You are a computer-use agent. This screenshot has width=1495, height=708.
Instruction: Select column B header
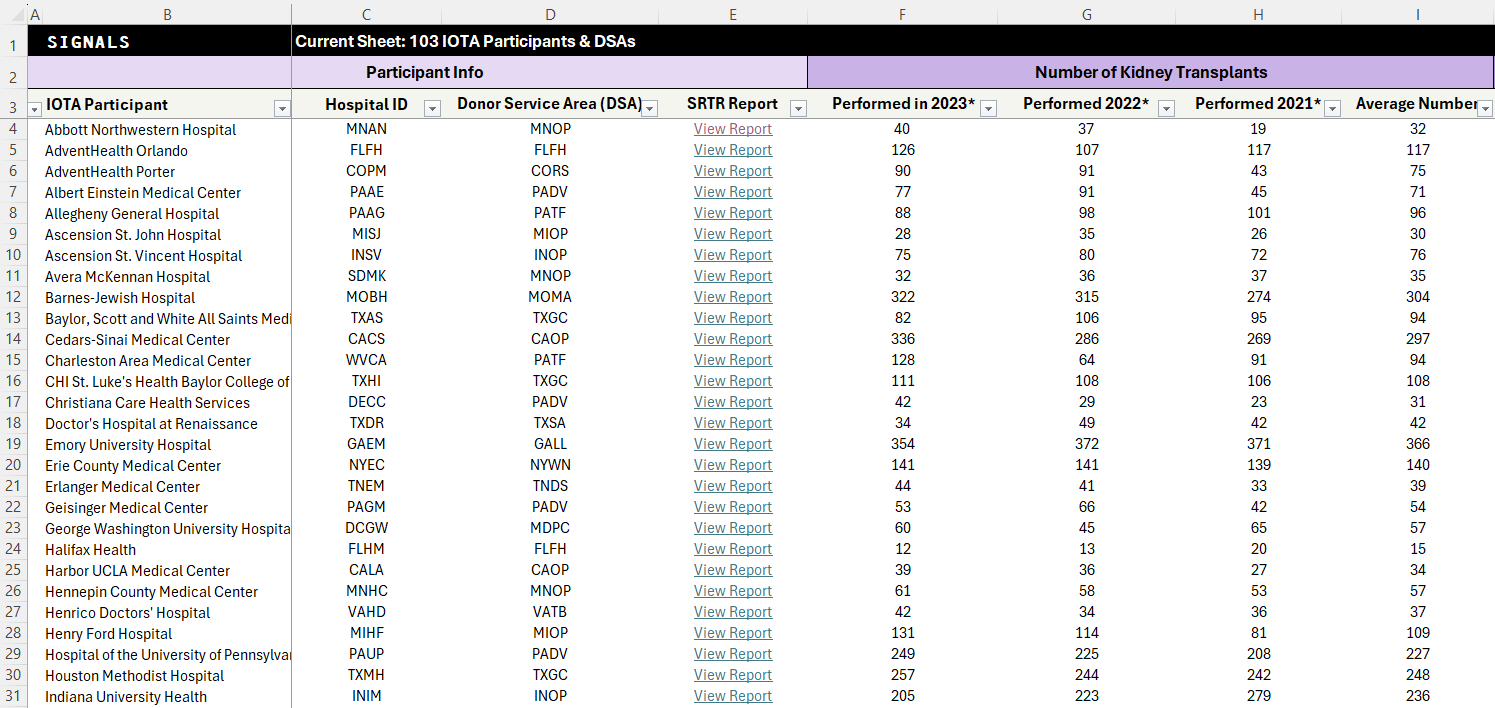pyautogui.click(x=167, y=14)
